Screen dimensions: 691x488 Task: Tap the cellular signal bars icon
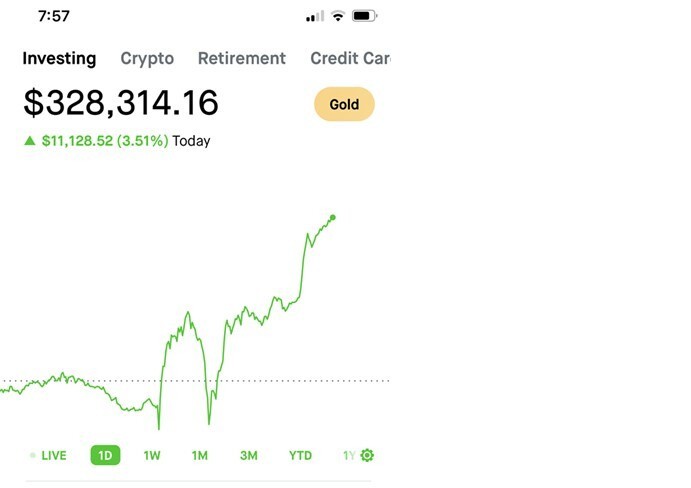click(315, 16)
